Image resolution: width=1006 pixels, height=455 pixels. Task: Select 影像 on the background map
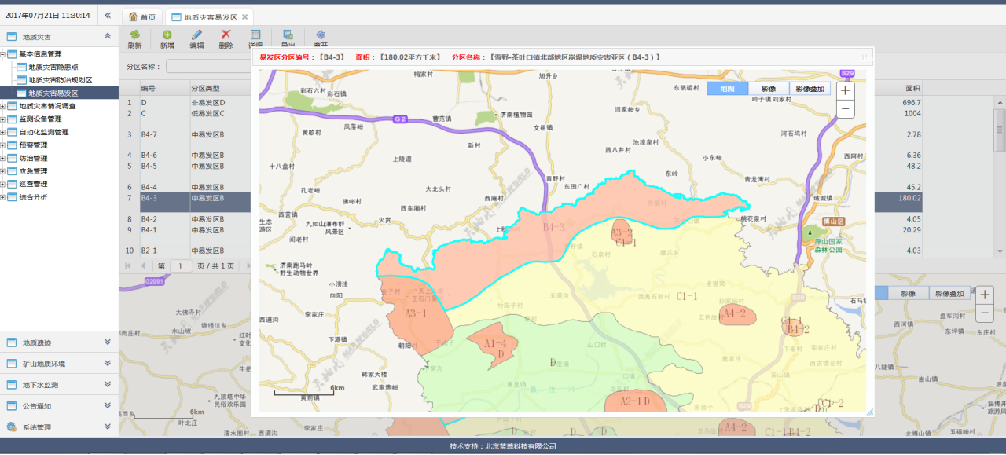[908, 293]
